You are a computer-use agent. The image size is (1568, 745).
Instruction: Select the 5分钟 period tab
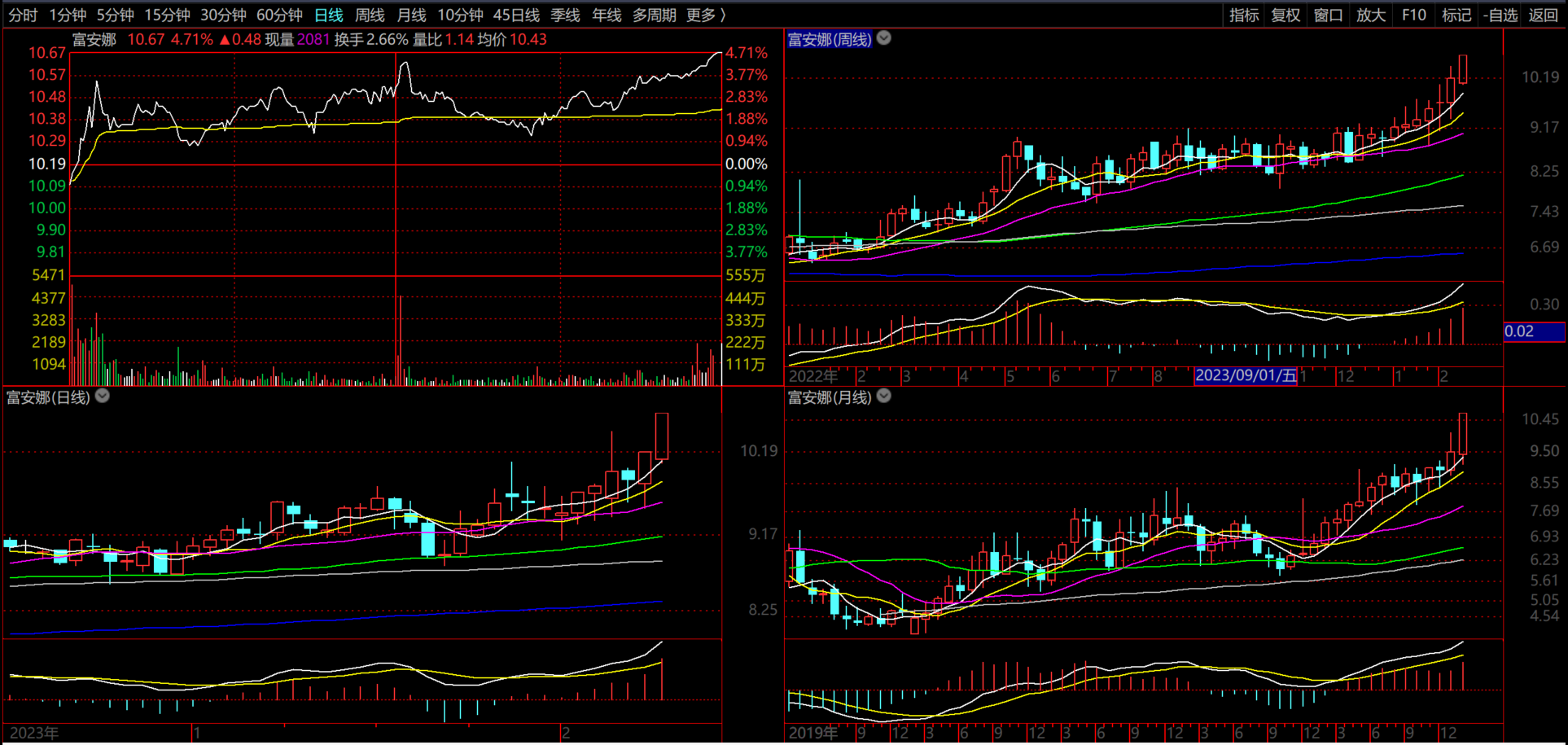[x=115, y=15]
